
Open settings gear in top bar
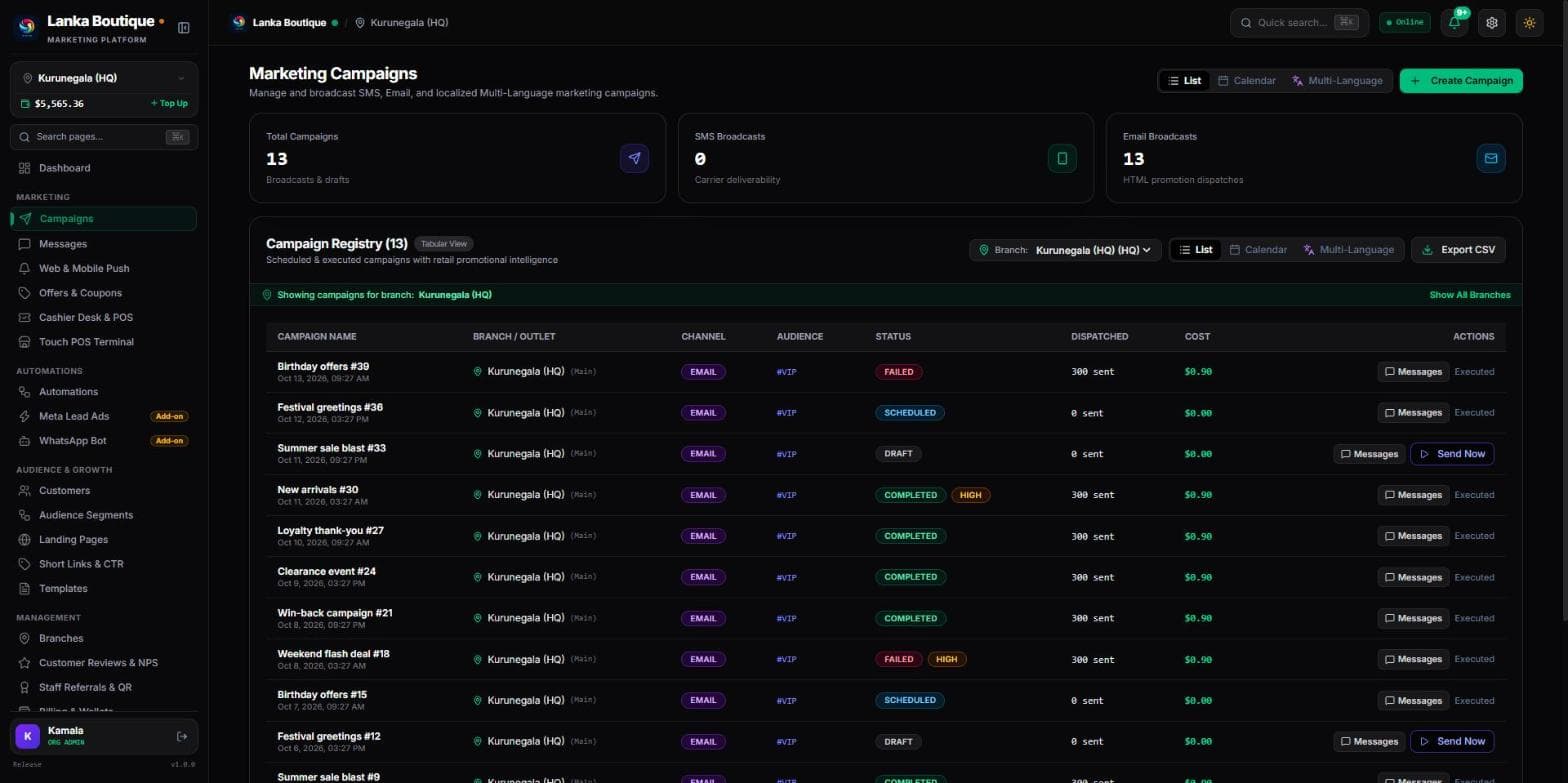[1492, 23]
